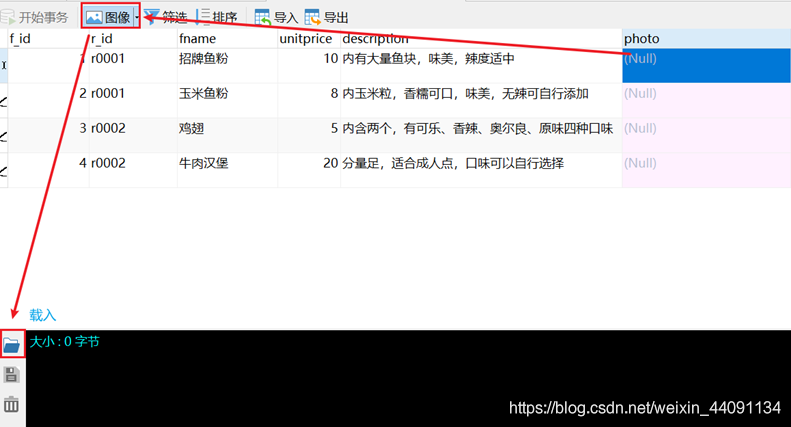This screenshot has width=791, height=427.
Task: Click the Export (导出) toolbar button
Action: pos(327,18)
